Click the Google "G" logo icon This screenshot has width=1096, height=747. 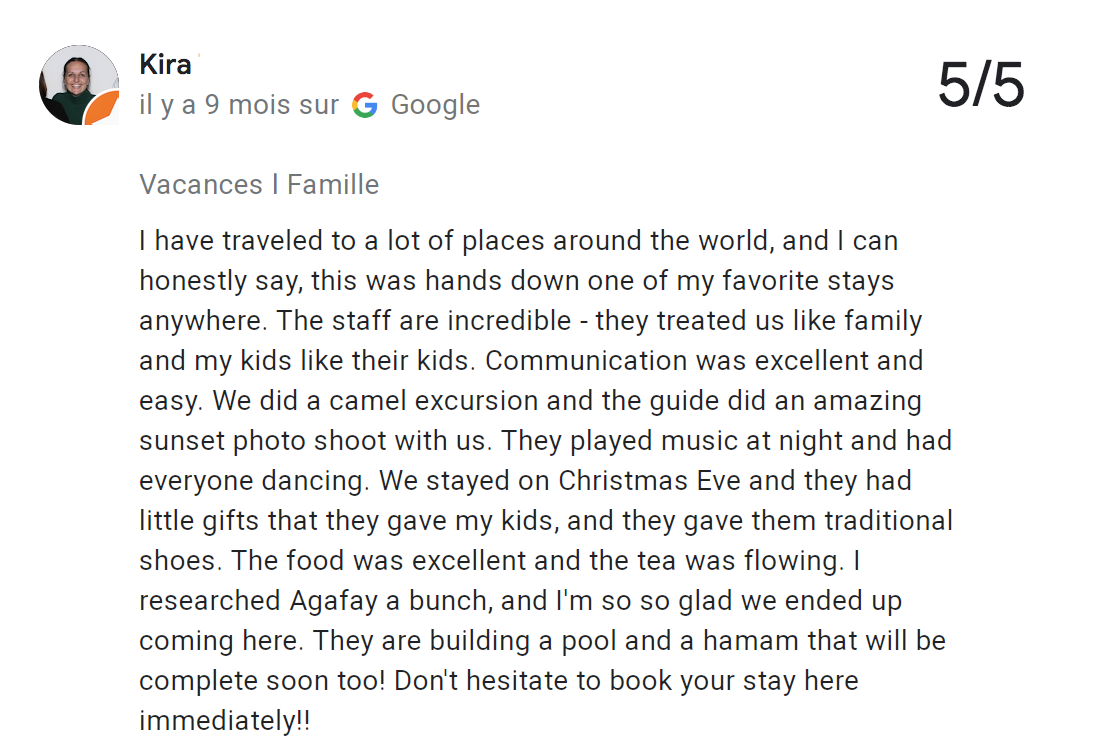coord(365,105)
